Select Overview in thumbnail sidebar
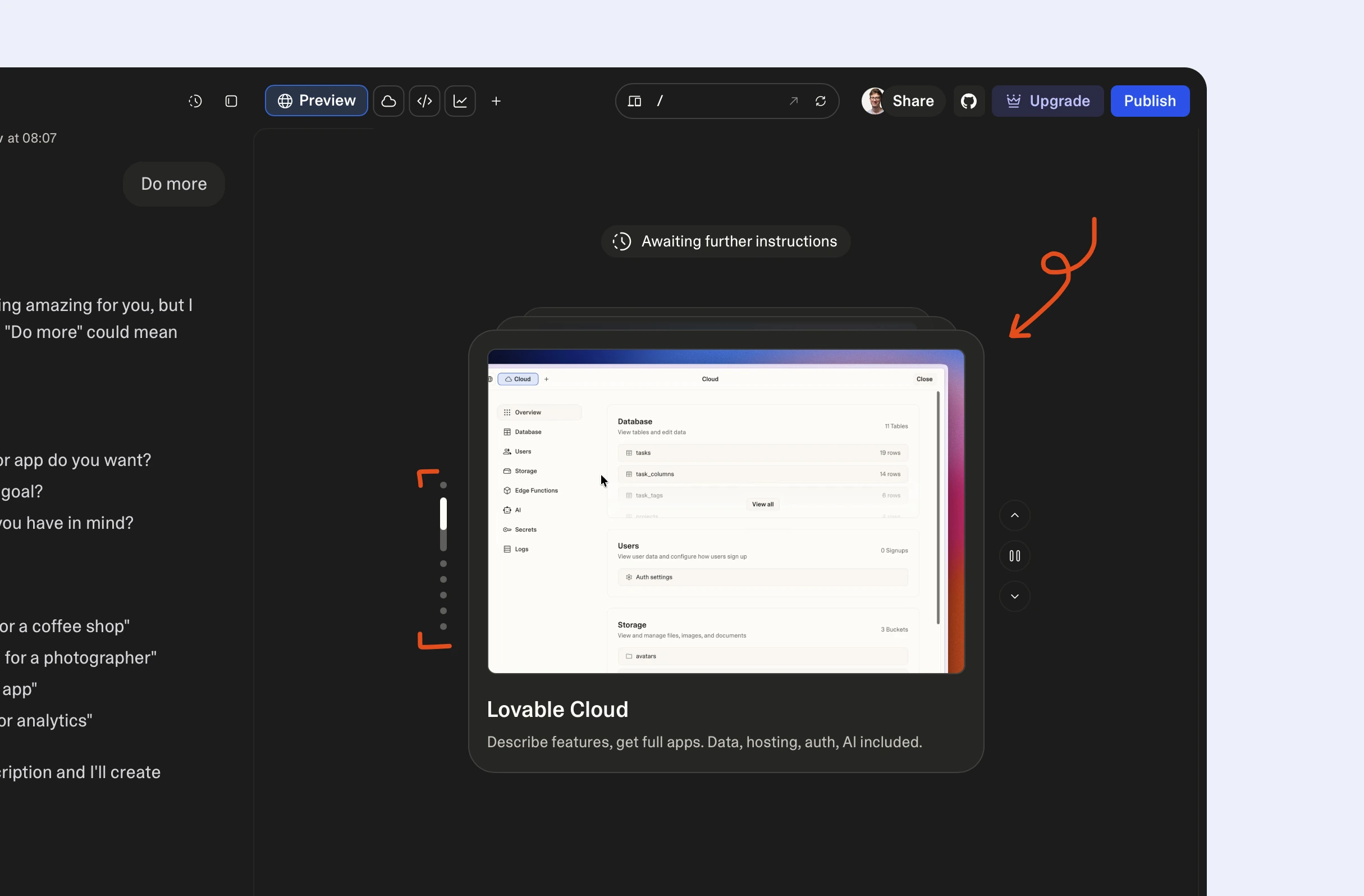 click(x=539, y=412)
